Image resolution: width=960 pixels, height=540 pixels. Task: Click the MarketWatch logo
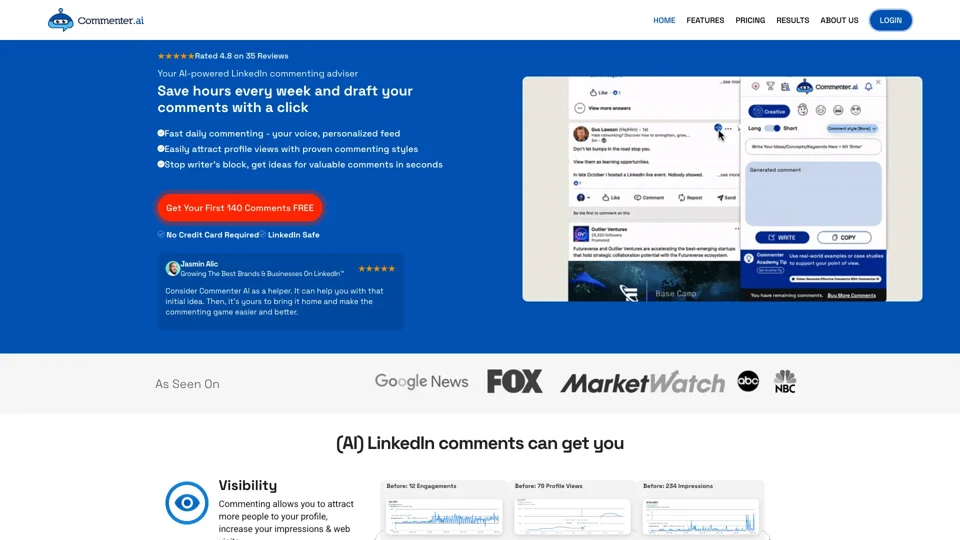point(642,382)
